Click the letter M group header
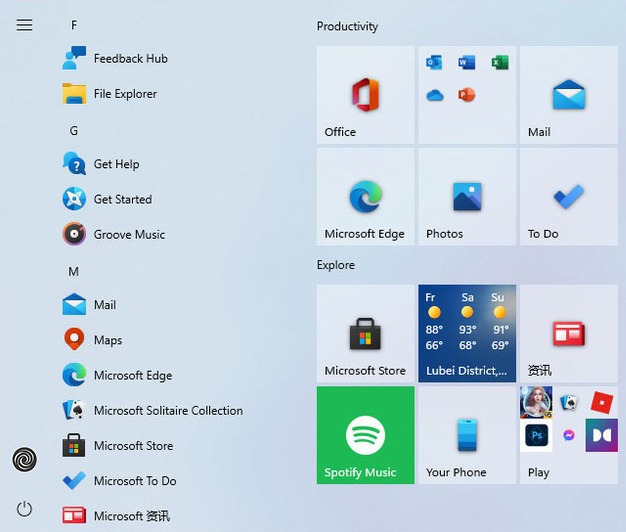This screenshot has width=626, height=532. [73, 272]
